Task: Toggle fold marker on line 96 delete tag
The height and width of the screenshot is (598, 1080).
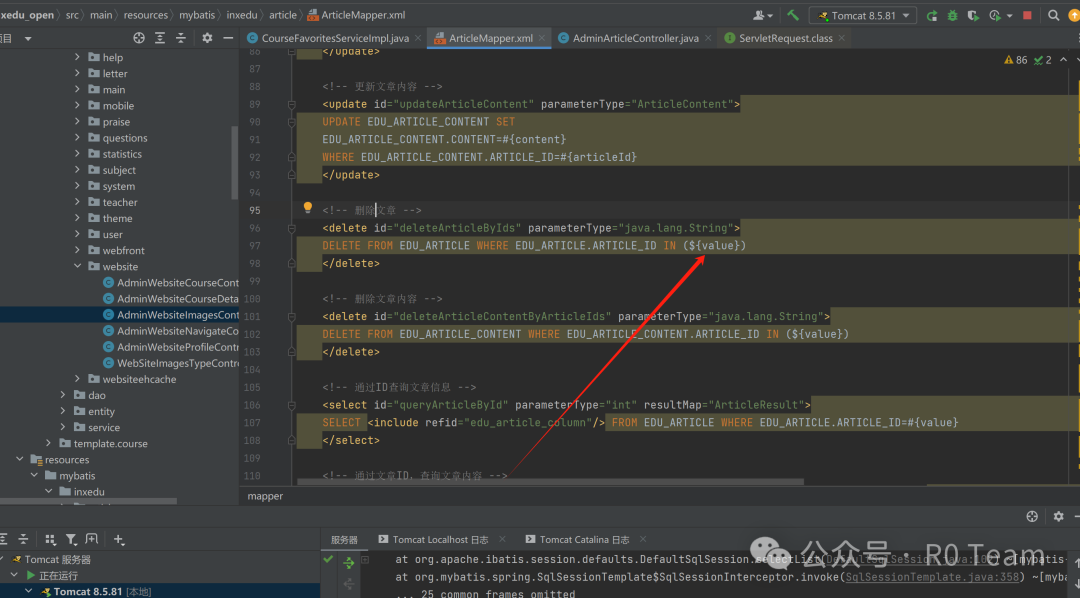Action: (x=291, y=229)
